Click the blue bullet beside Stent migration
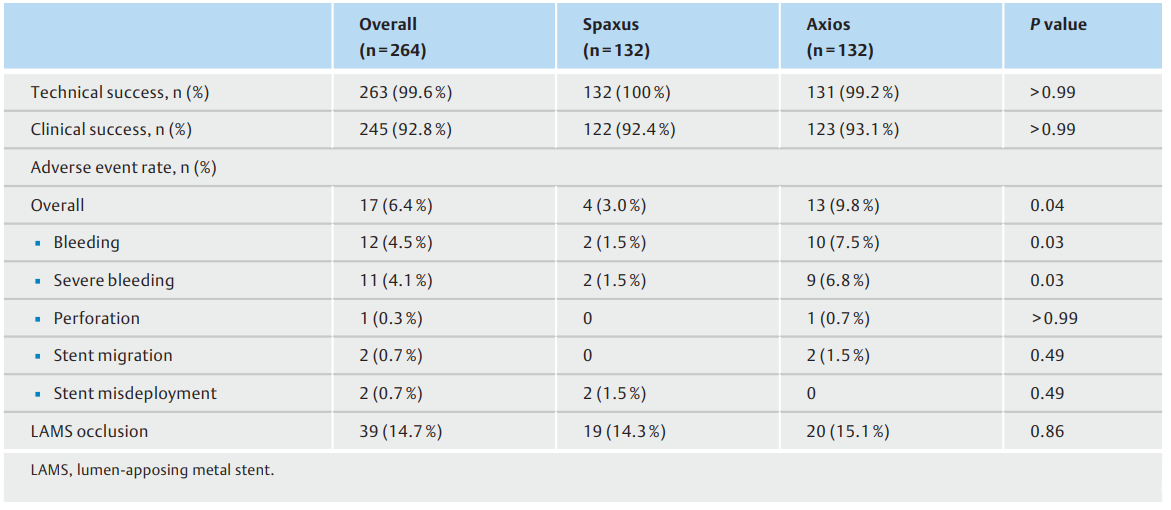1171x510 pixels. (x=37, y=356)
